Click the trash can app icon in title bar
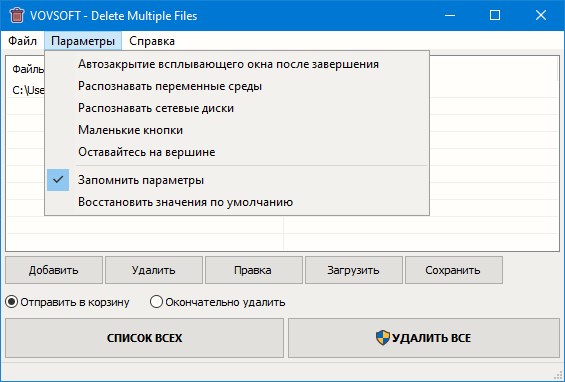This screenshot has width=565, height=382. pos(17,15)
